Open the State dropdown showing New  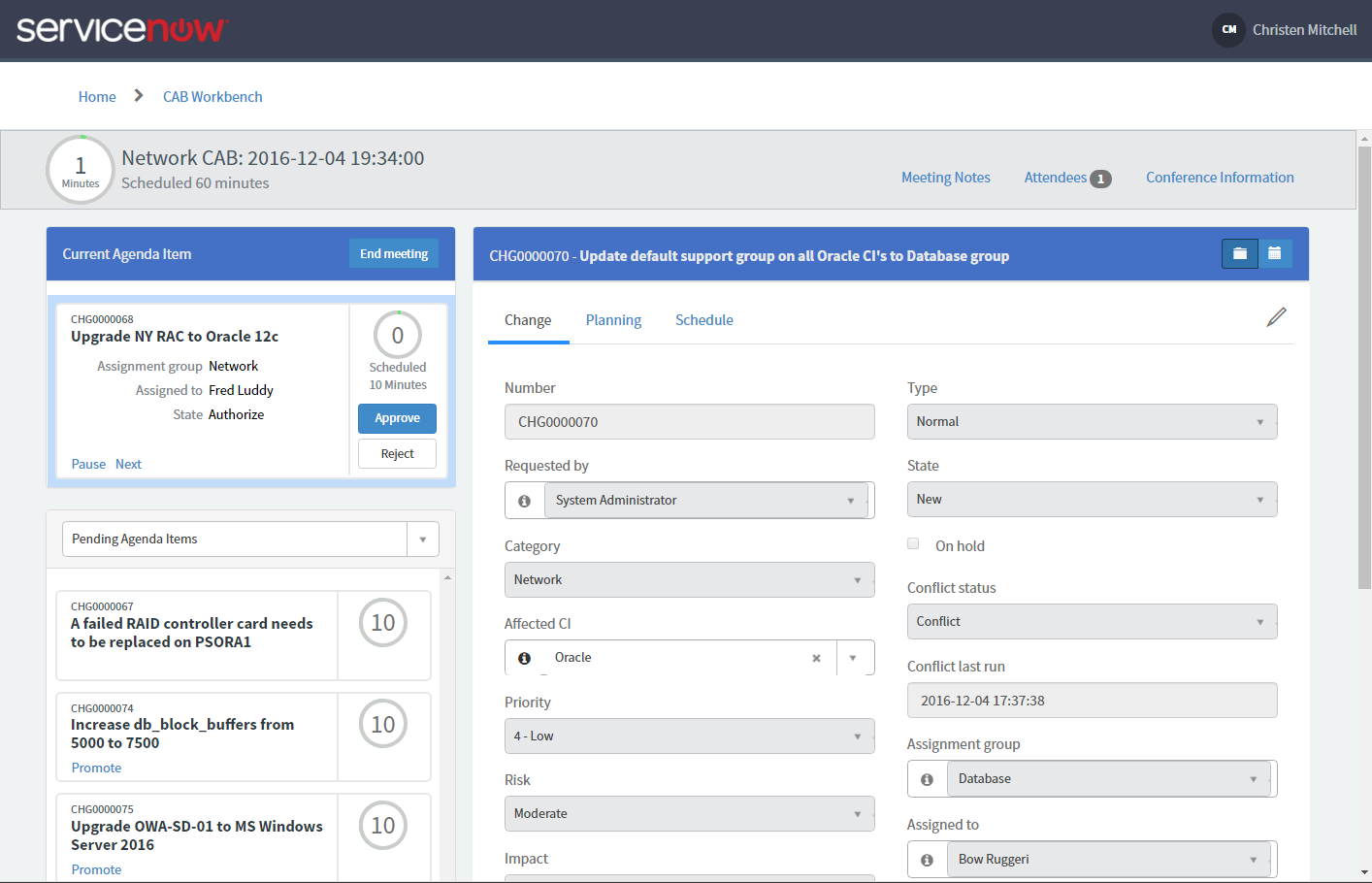[1092, 500]
